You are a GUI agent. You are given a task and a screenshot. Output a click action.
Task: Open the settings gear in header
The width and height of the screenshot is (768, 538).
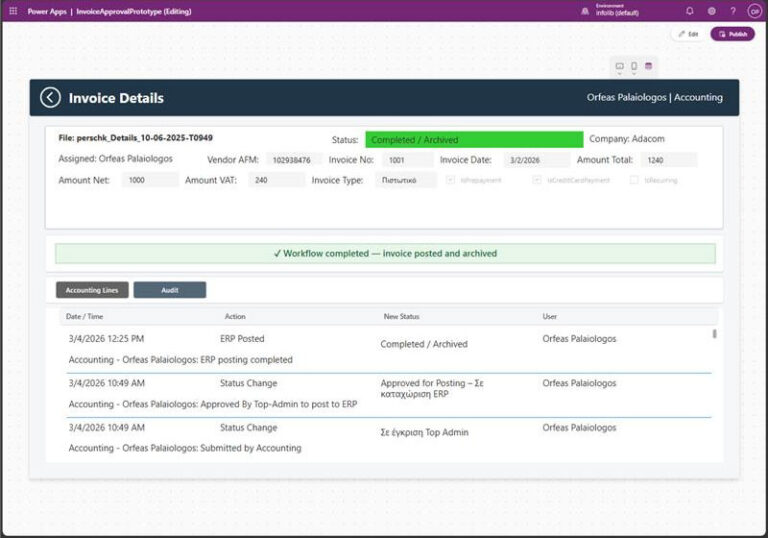click(711, 11)
